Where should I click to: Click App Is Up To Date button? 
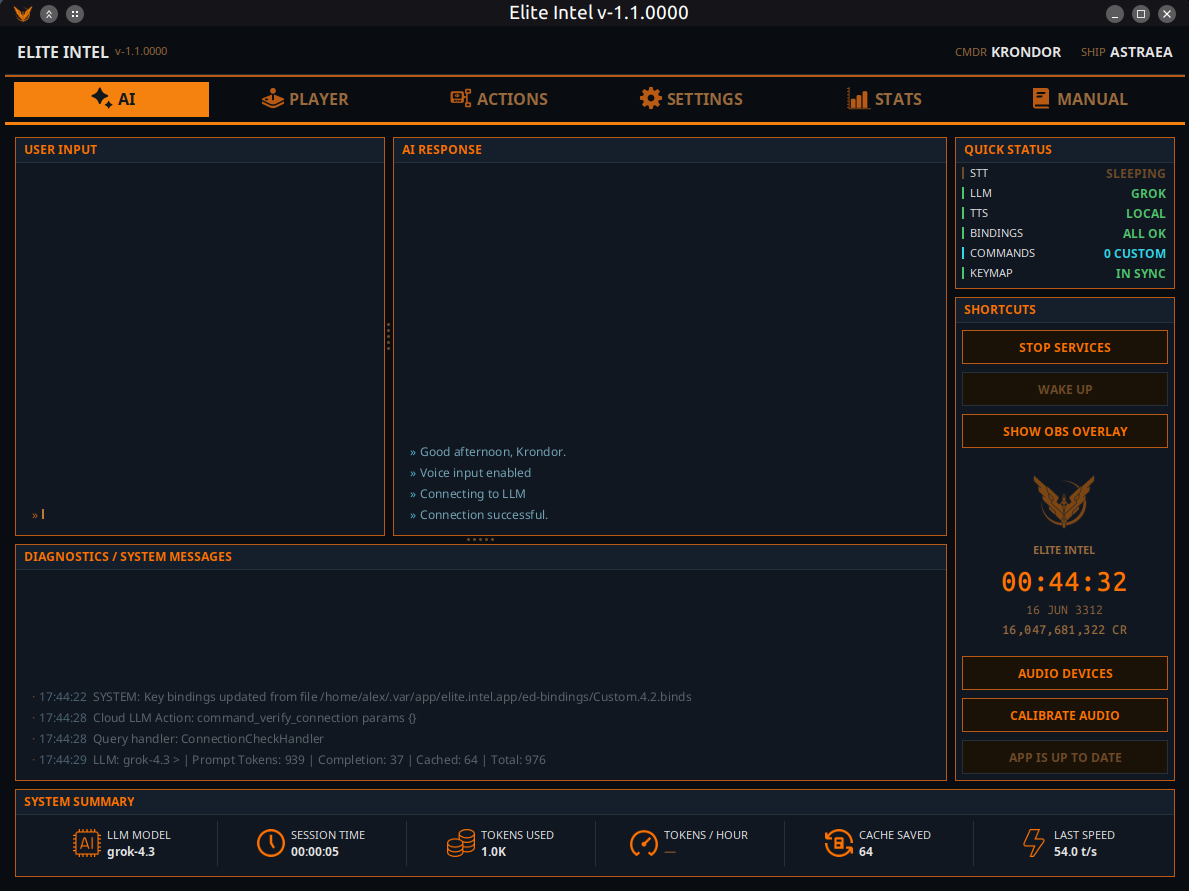coord(1065,758)
